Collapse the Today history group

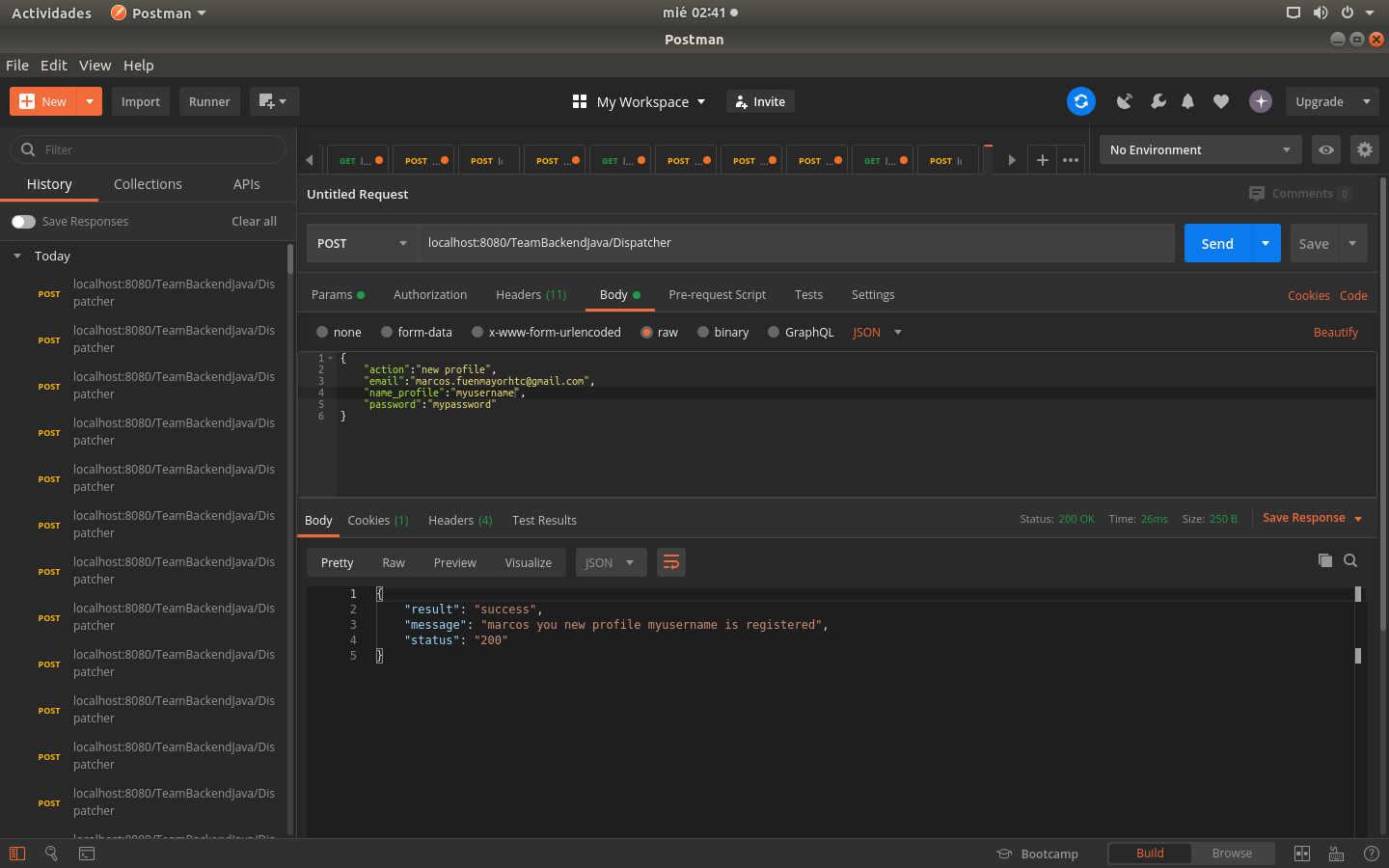pos(17,257)
